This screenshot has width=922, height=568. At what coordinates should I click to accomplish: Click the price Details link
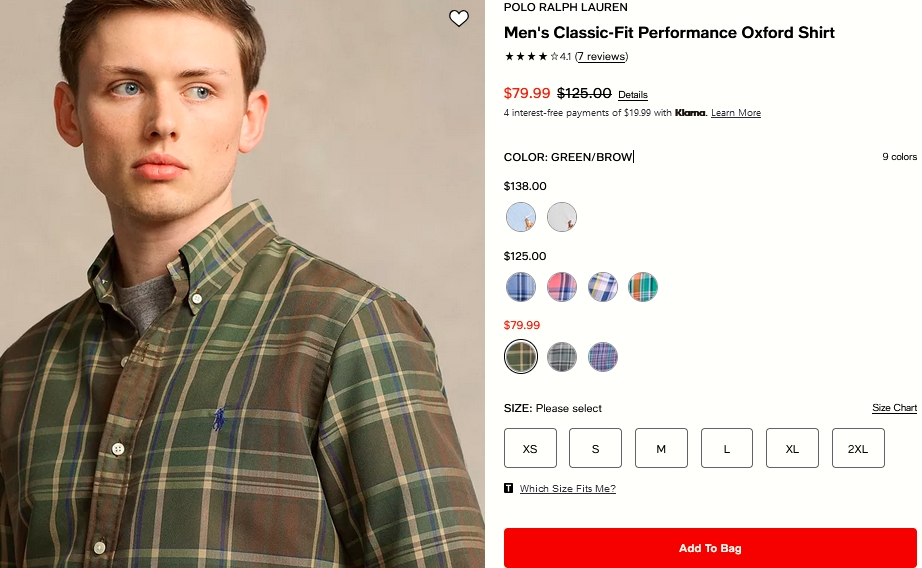point(633,95)
